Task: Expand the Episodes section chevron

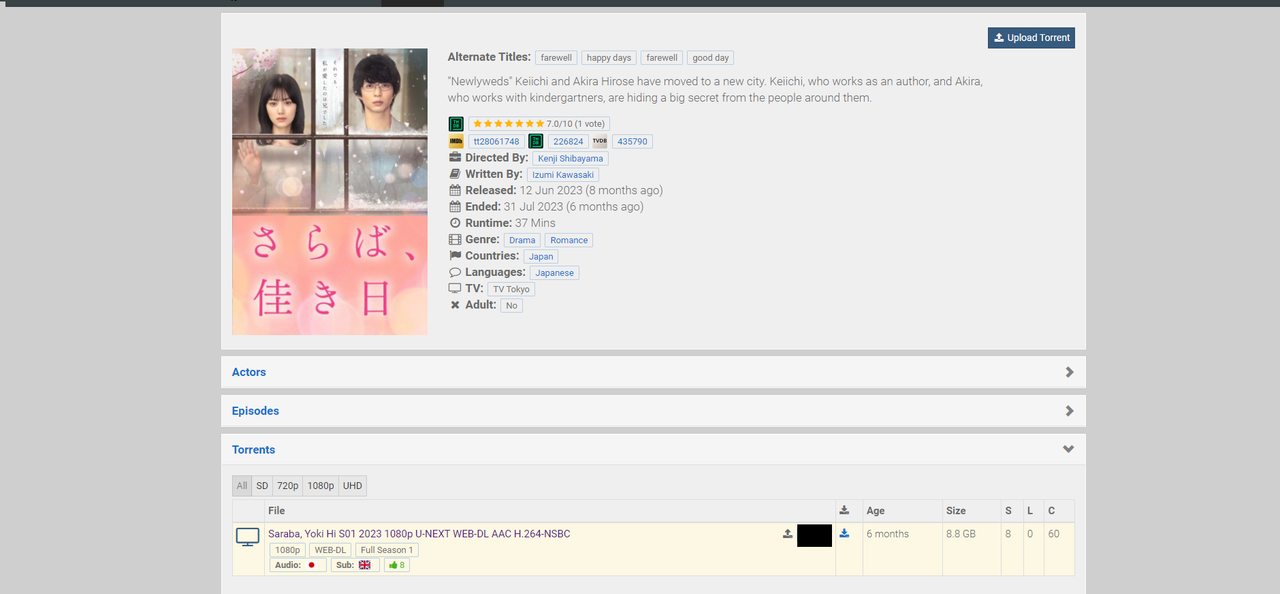Action: (1069, 411)
